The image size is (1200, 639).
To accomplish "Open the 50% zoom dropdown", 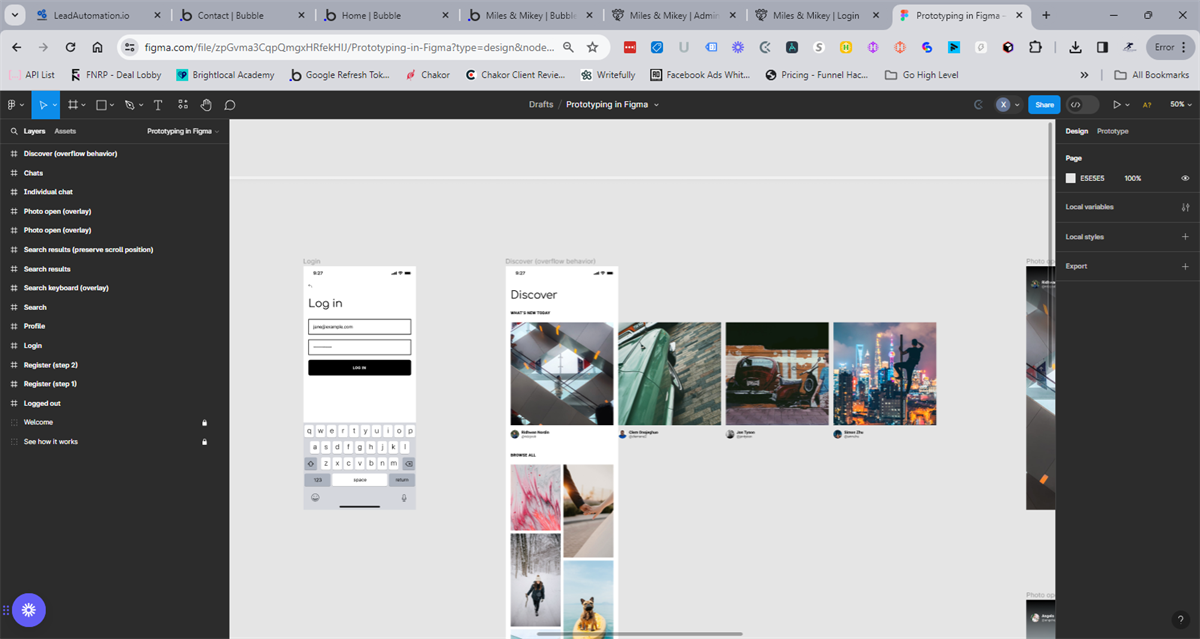I will coord(1180,105).
